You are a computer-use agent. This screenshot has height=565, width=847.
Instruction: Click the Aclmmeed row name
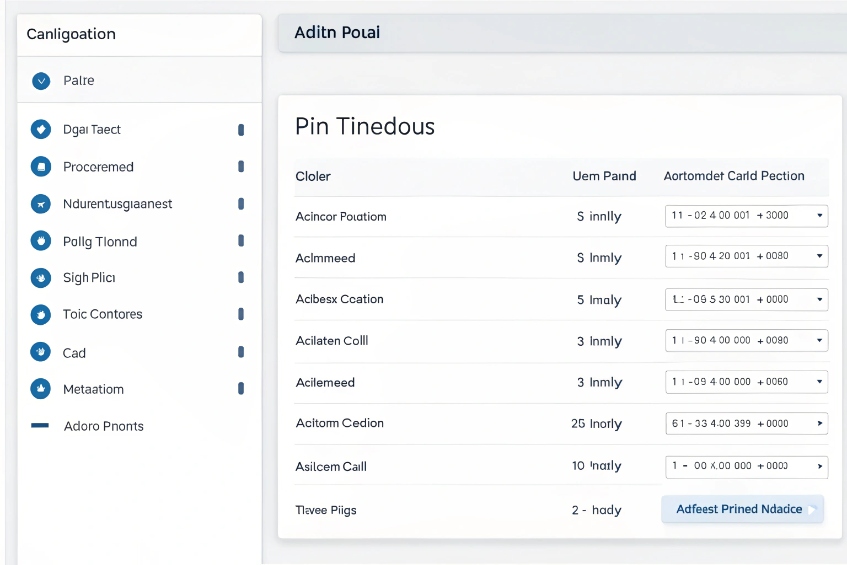tap(325, 258)
